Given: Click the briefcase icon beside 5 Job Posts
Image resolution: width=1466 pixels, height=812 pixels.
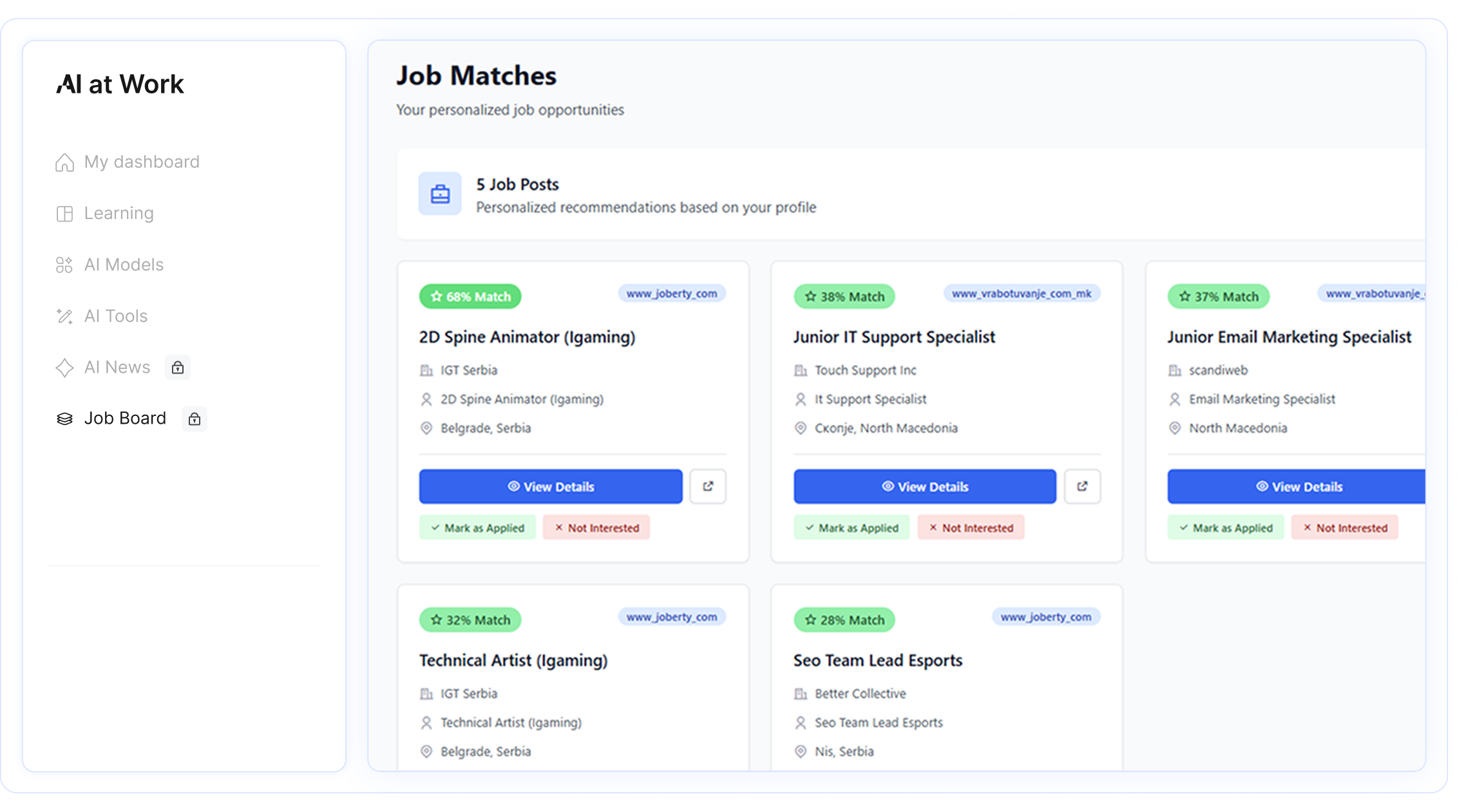Looking at the screenshot, I should point(440,193).
